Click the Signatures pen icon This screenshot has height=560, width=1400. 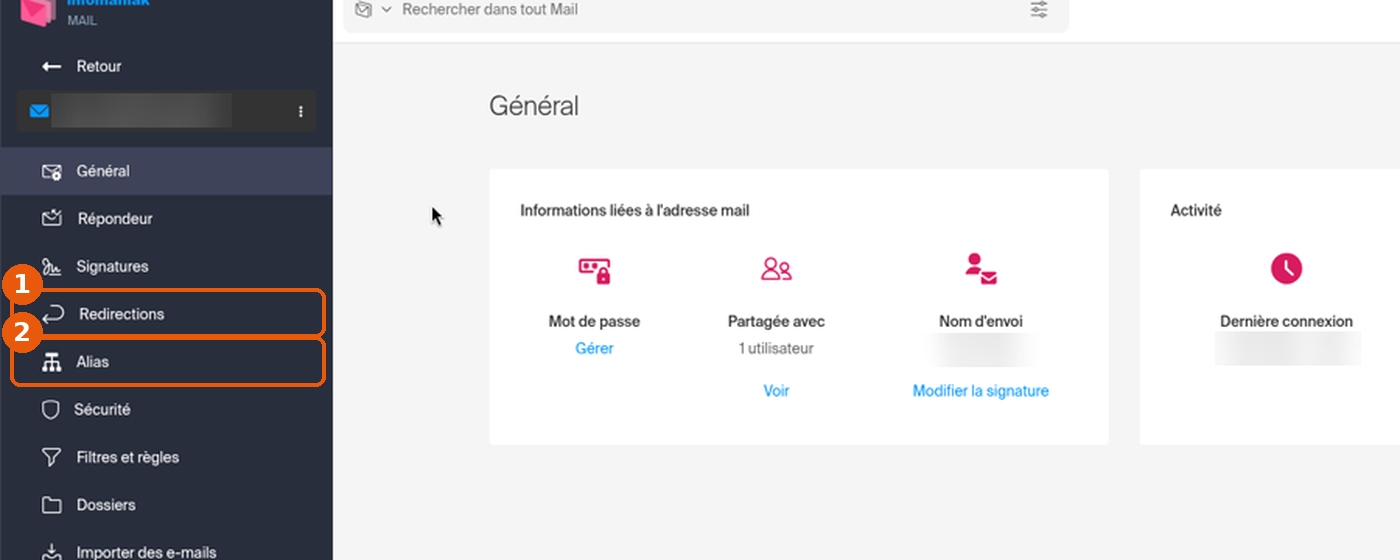click(x=52, y=267)
